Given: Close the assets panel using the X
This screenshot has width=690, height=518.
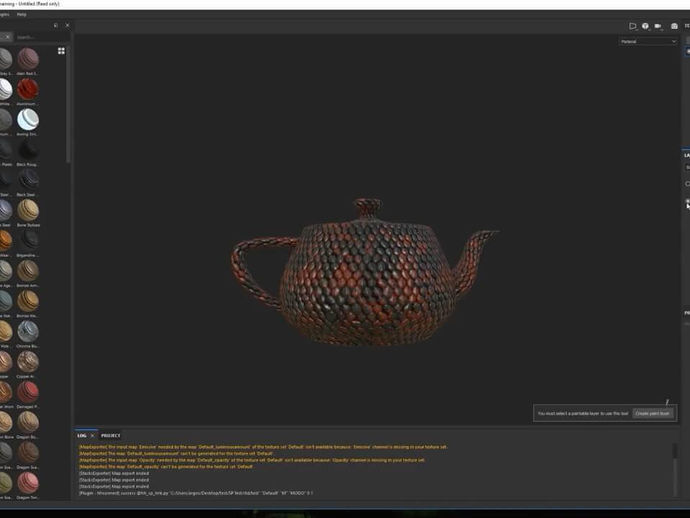Looking at the screenshot, I should coord(67,26).
